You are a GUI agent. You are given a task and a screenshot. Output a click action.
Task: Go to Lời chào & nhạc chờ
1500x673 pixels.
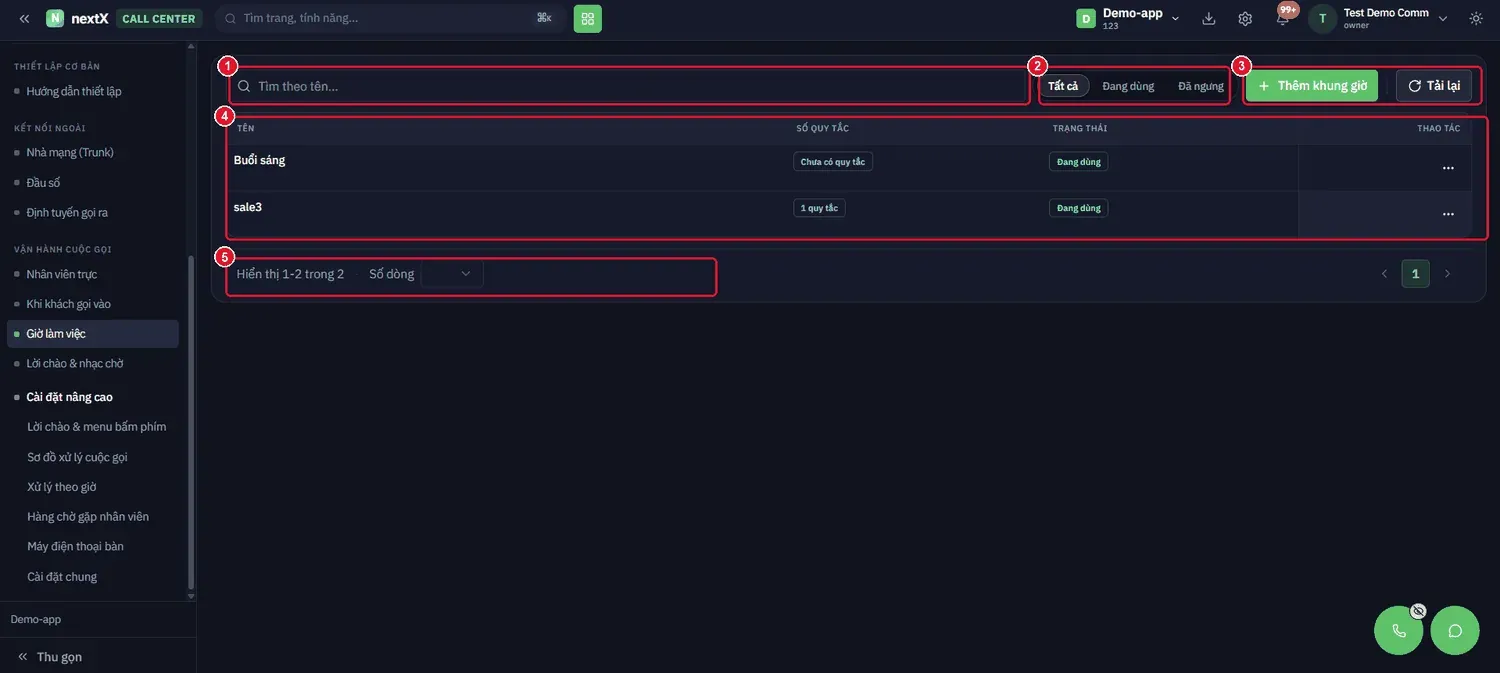75,364
